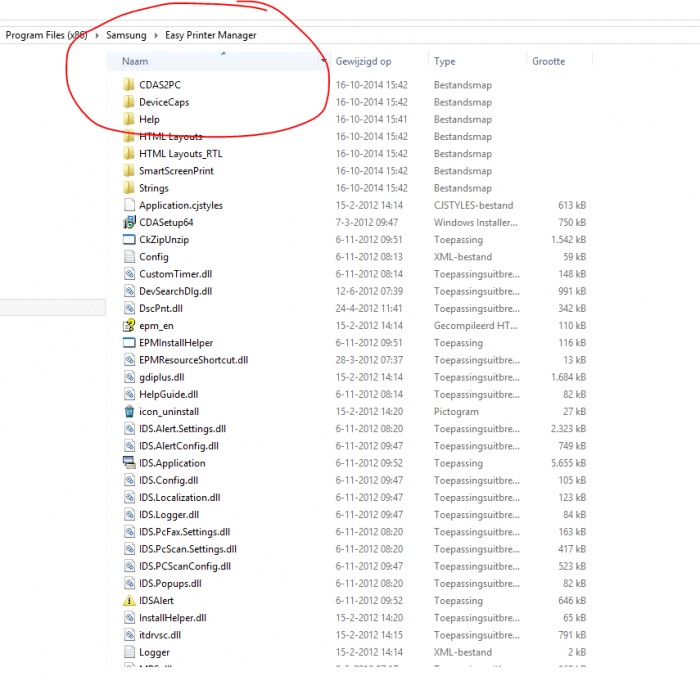Screen dimensions: 700x681
Task: Click the 1.684 kB size of gdiplus.dll
Action: click(568, 377)
